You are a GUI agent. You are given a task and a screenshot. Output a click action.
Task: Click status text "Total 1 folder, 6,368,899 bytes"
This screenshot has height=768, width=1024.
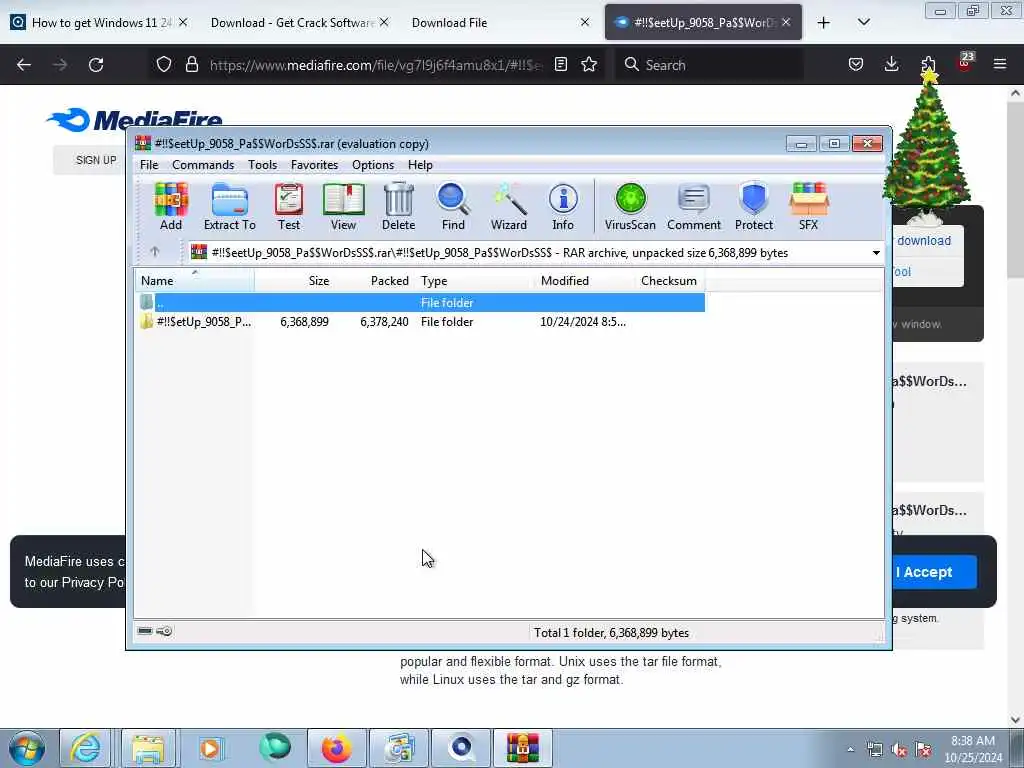pos(611,633)
